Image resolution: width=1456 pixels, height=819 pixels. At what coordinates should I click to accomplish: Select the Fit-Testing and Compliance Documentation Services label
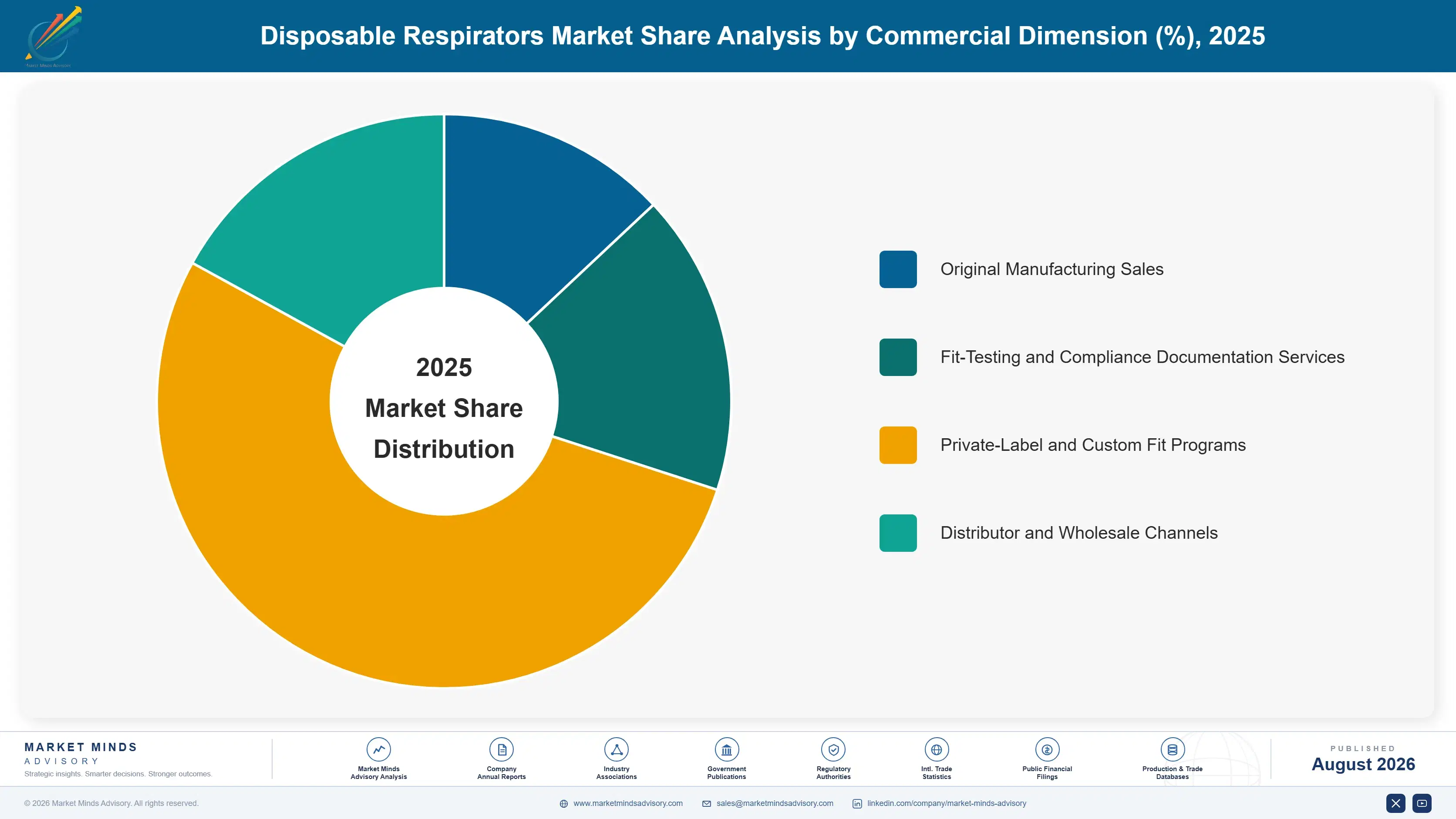[x=1143, y=357]
